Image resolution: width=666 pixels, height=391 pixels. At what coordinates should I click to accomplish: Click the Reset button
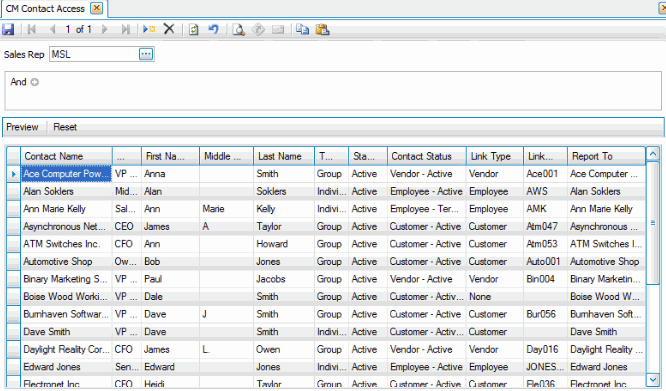65,127
